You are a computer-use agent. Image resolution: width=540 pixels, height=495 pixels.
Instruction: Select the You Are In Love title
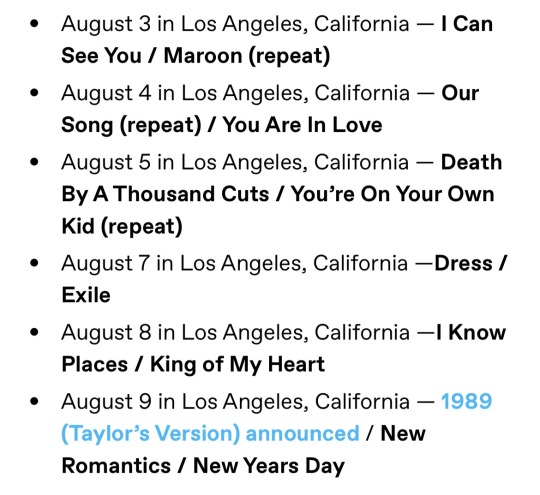pos(302,125)
